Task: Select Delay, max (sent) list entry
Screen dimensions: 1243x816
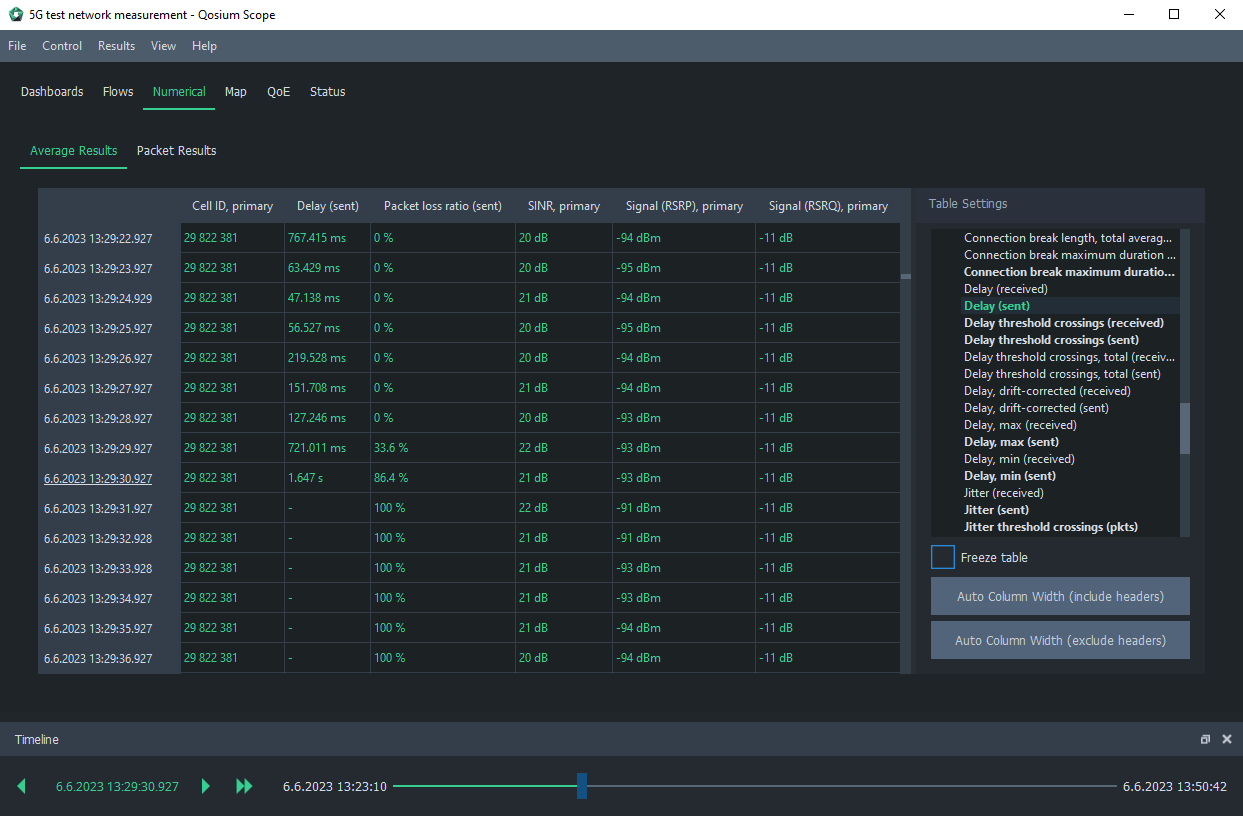Action: point(1011,442)
